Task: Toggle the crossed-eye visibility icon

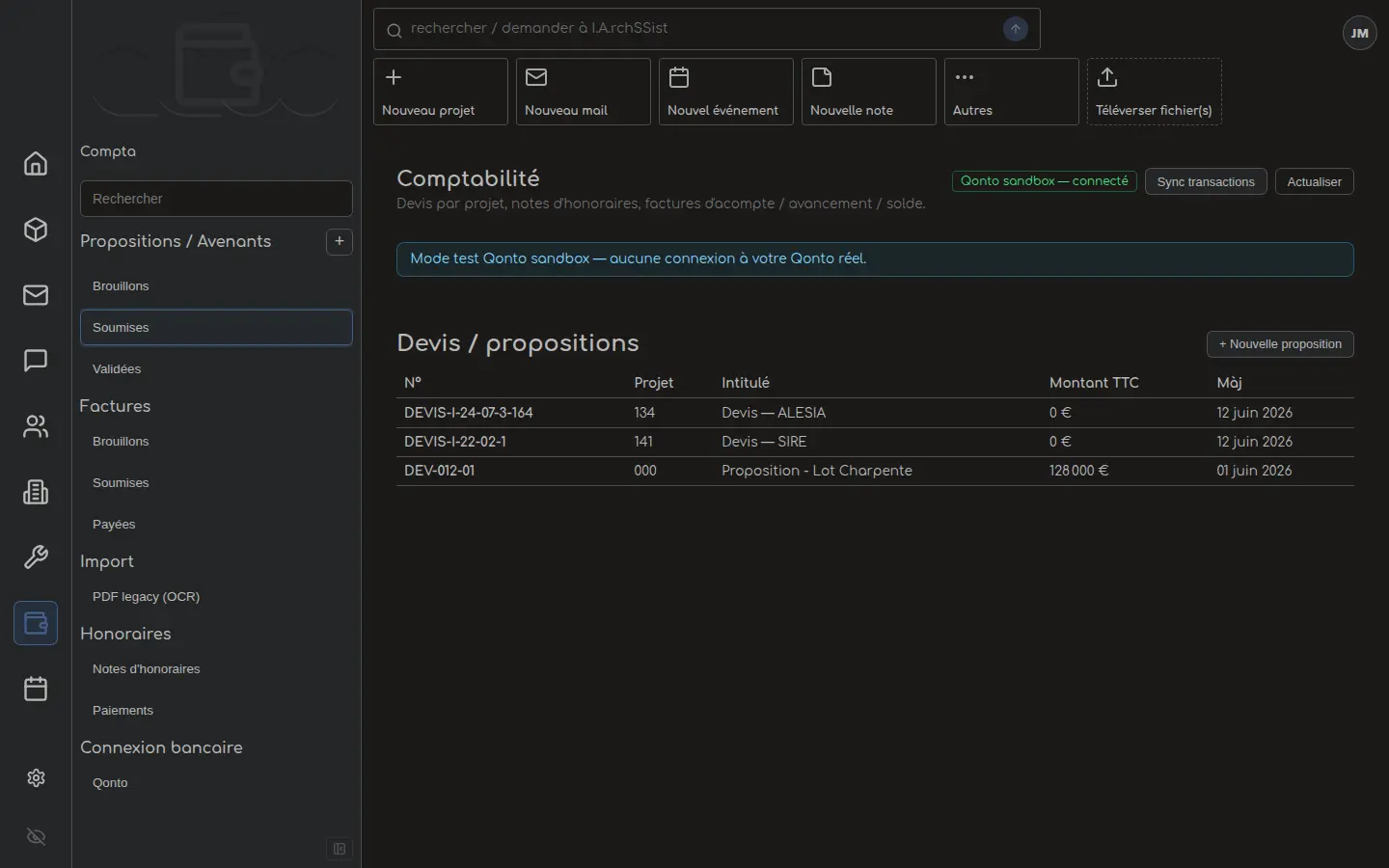Action: (36, 837)
